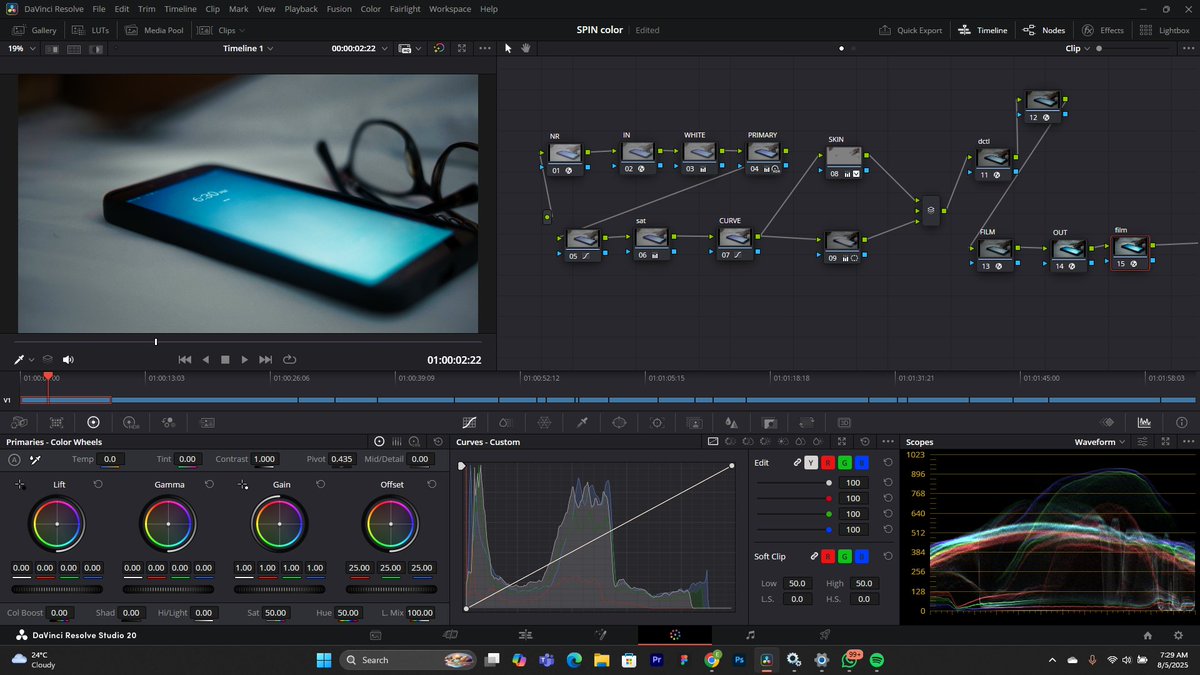The width and height of the screenshot is (1200, 675).
Task: Open the Lightbox view
Action: [1164, 30]
